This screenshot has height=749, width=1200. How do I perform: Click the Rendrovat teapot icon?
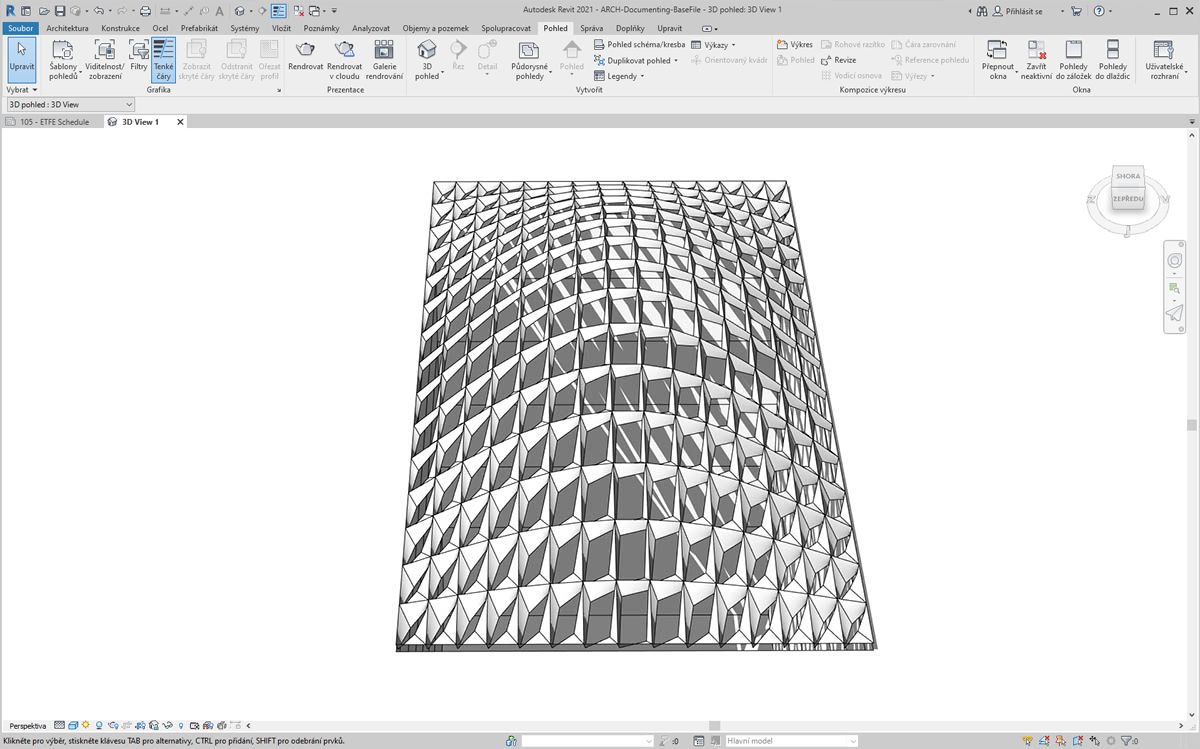[x=305, y=50]
